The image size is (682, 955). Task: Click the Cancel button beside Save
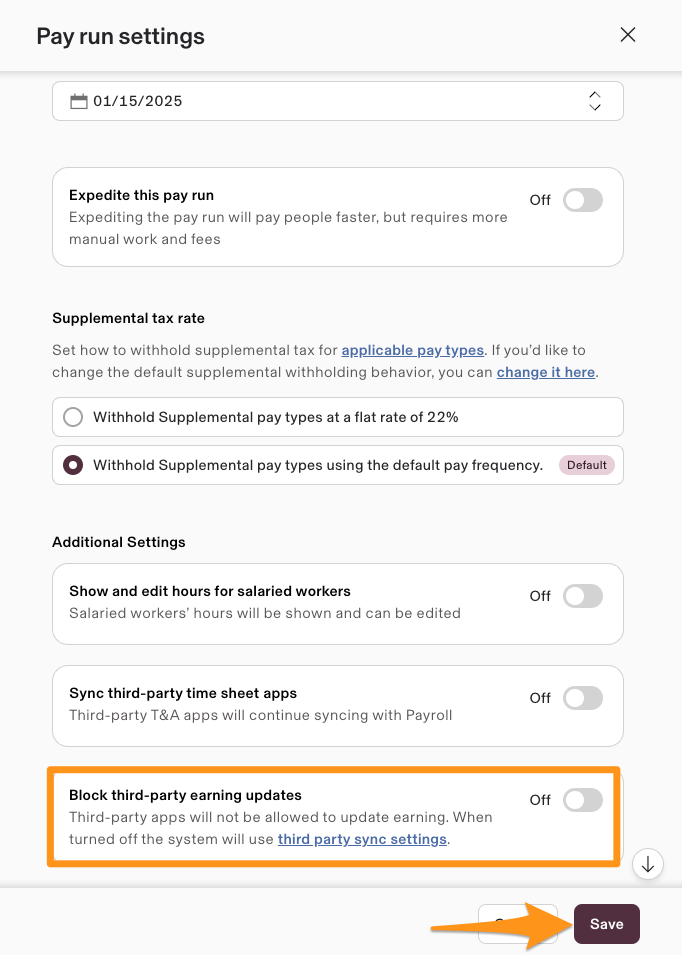click(518, 924)
